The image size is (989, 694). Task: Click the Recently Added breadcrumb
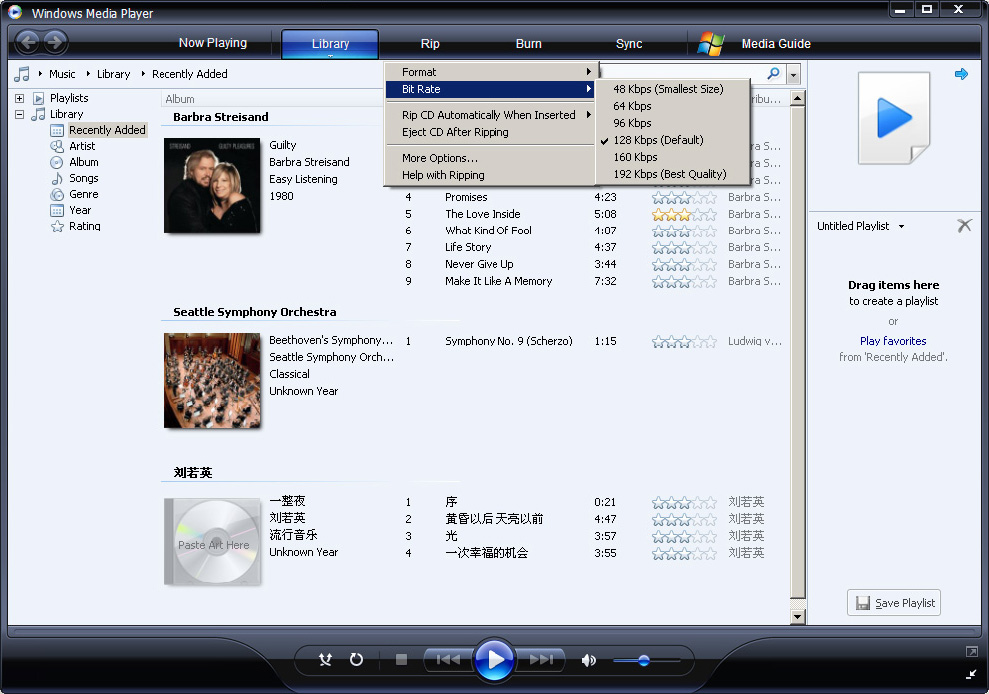pyautogui.click(x=190, y=74)
